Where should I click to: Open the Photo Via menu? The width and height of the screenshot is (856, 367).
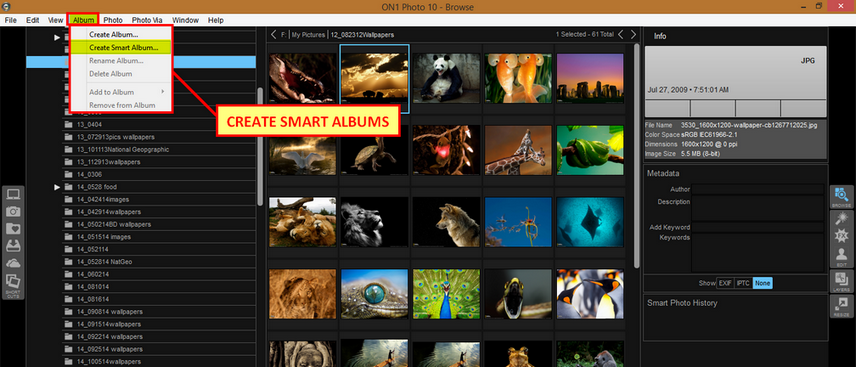coord(147,20)
